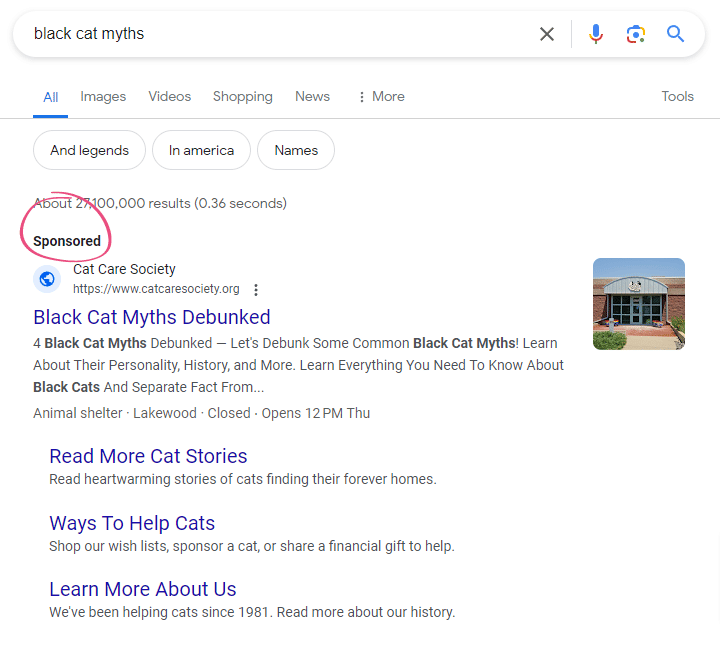Switch to the Images tab
This screenshot has height=649, width=720.
[103, 96]
